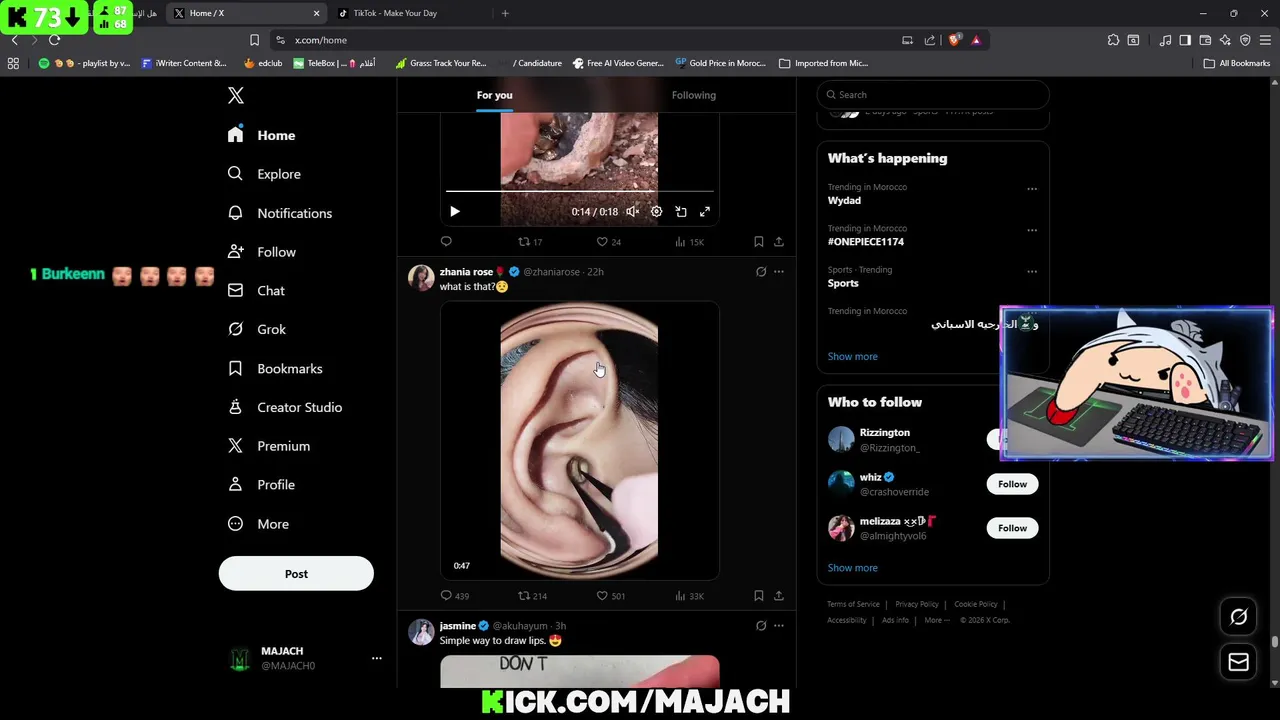Open Explore in the sidebar
Viewport: 1280px width, 720px height.
[x=264, y=174]
